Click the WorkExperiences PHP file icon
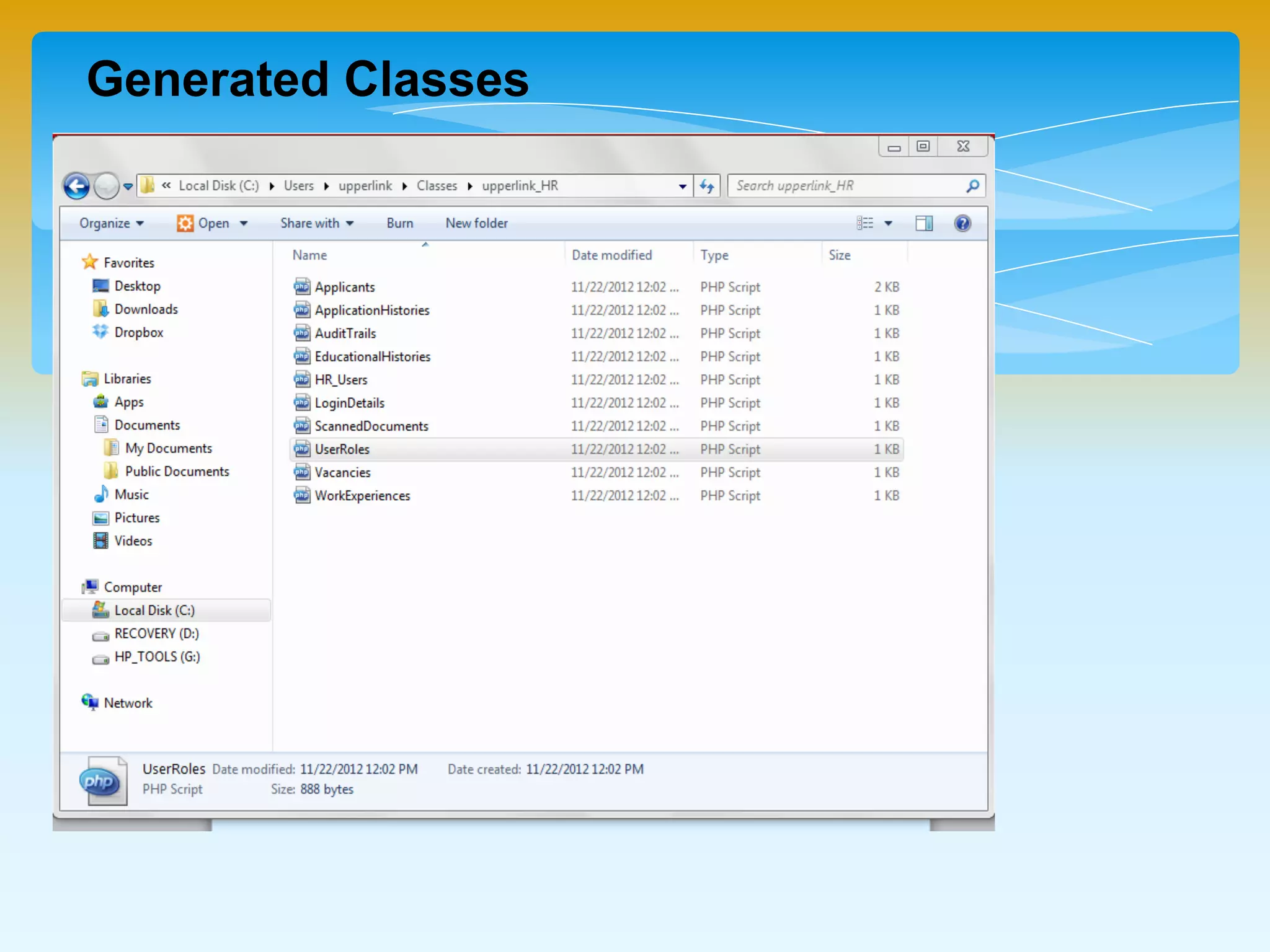The height and width of the screenshot is (952, 1270). pos(301,495)
